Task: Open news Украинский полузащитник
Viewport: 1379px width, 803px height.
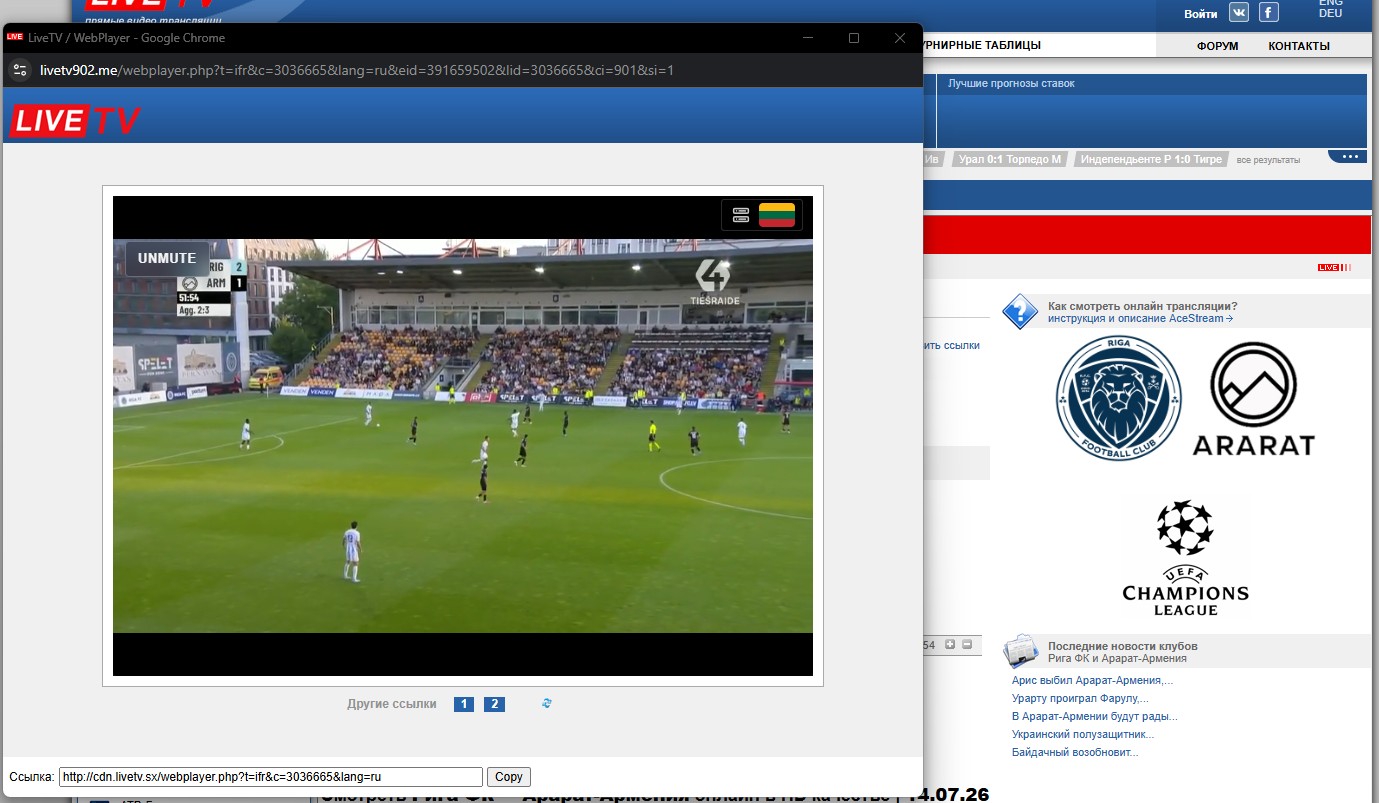Action: [x=1083, y=734]
